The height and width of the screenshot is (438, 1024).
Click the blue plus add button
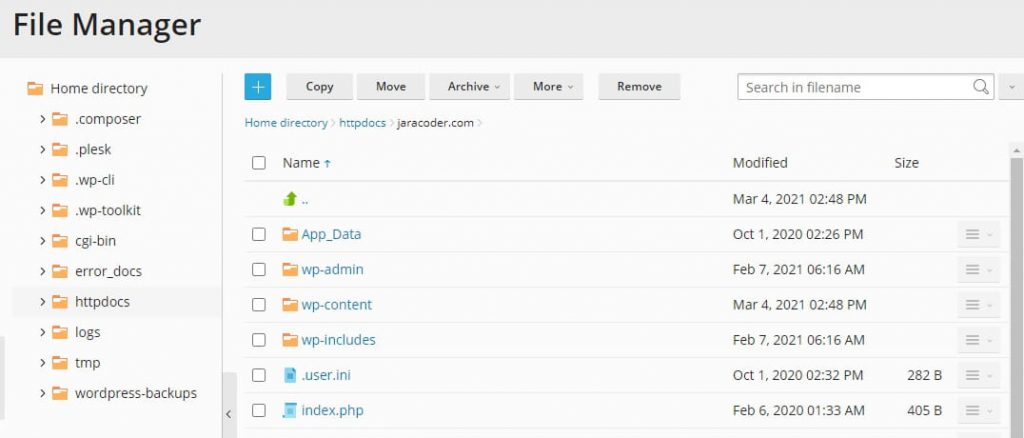(x=257, y=87)
